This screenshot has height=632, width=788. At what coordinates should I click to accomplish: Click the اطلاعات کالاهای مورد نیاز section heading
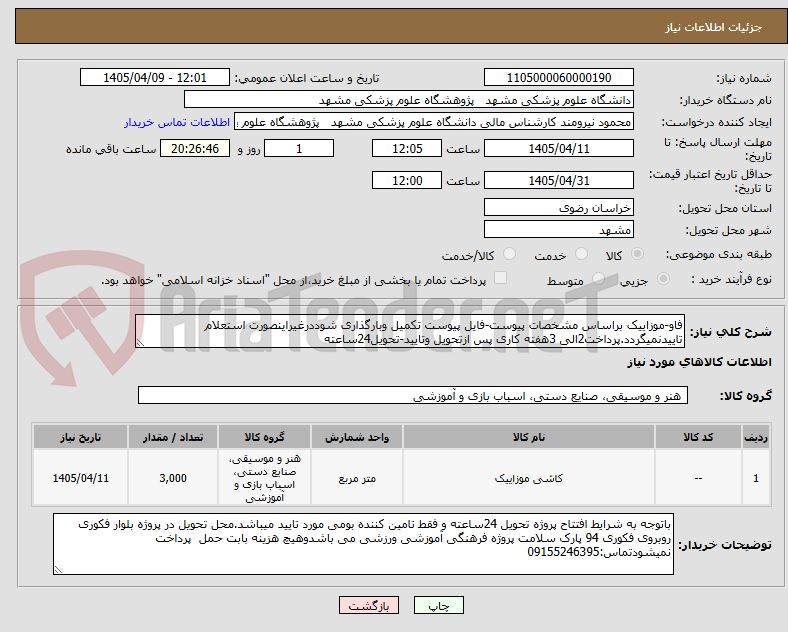(699, 362)
